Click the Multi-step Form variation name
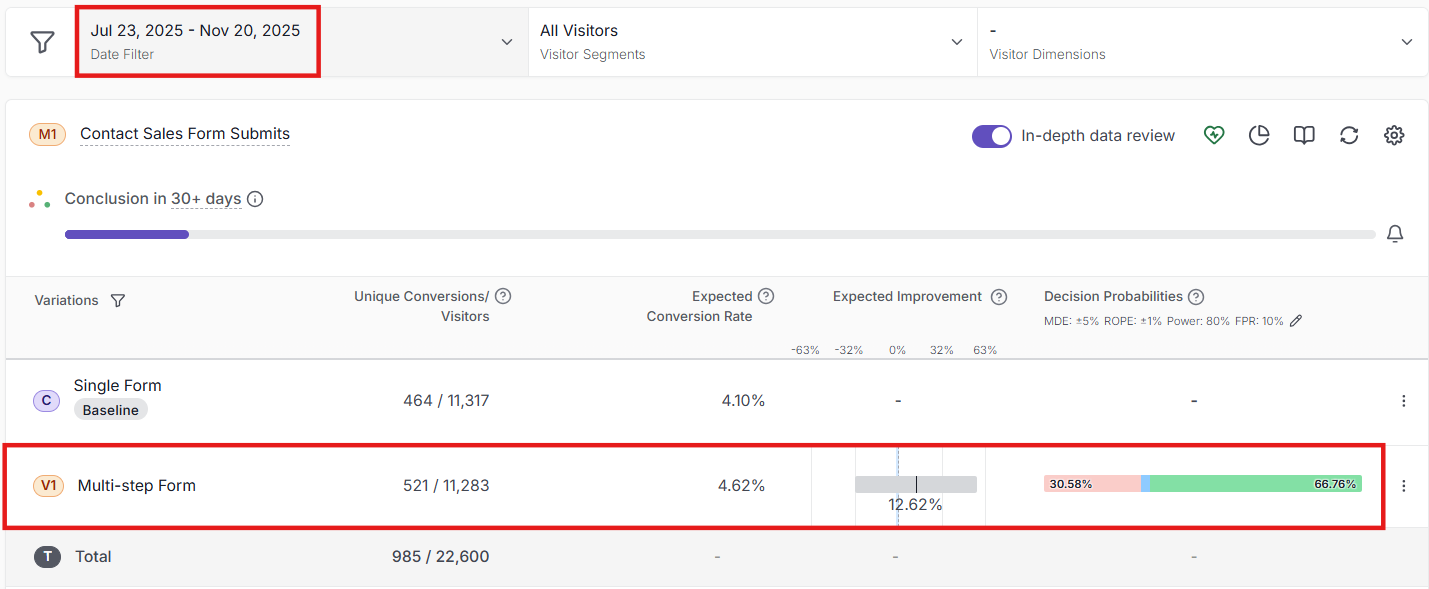The width and height of the screenshot is (1429, 589). [137, 486]
